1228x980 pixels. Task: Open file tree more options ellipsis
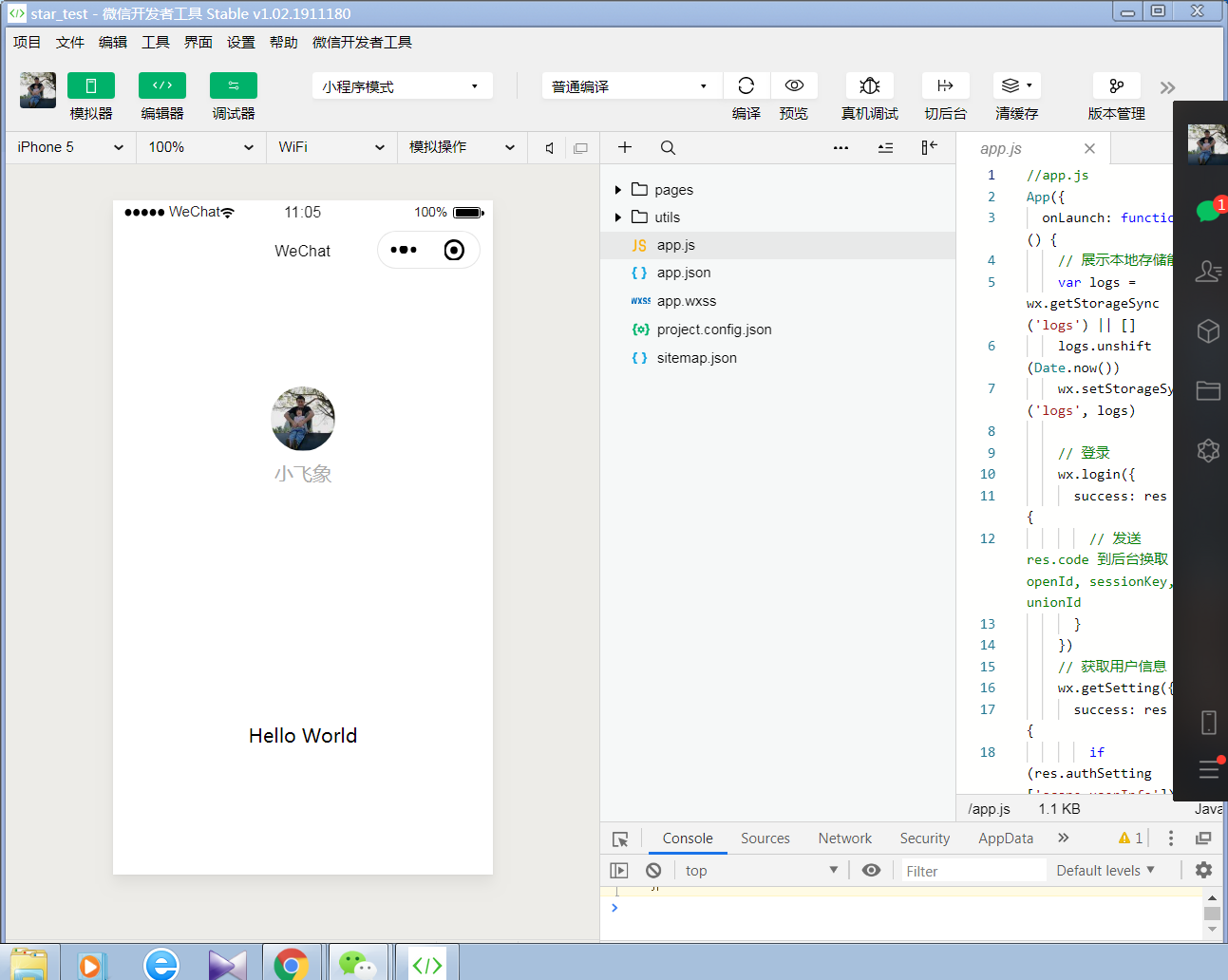[841, 147]
